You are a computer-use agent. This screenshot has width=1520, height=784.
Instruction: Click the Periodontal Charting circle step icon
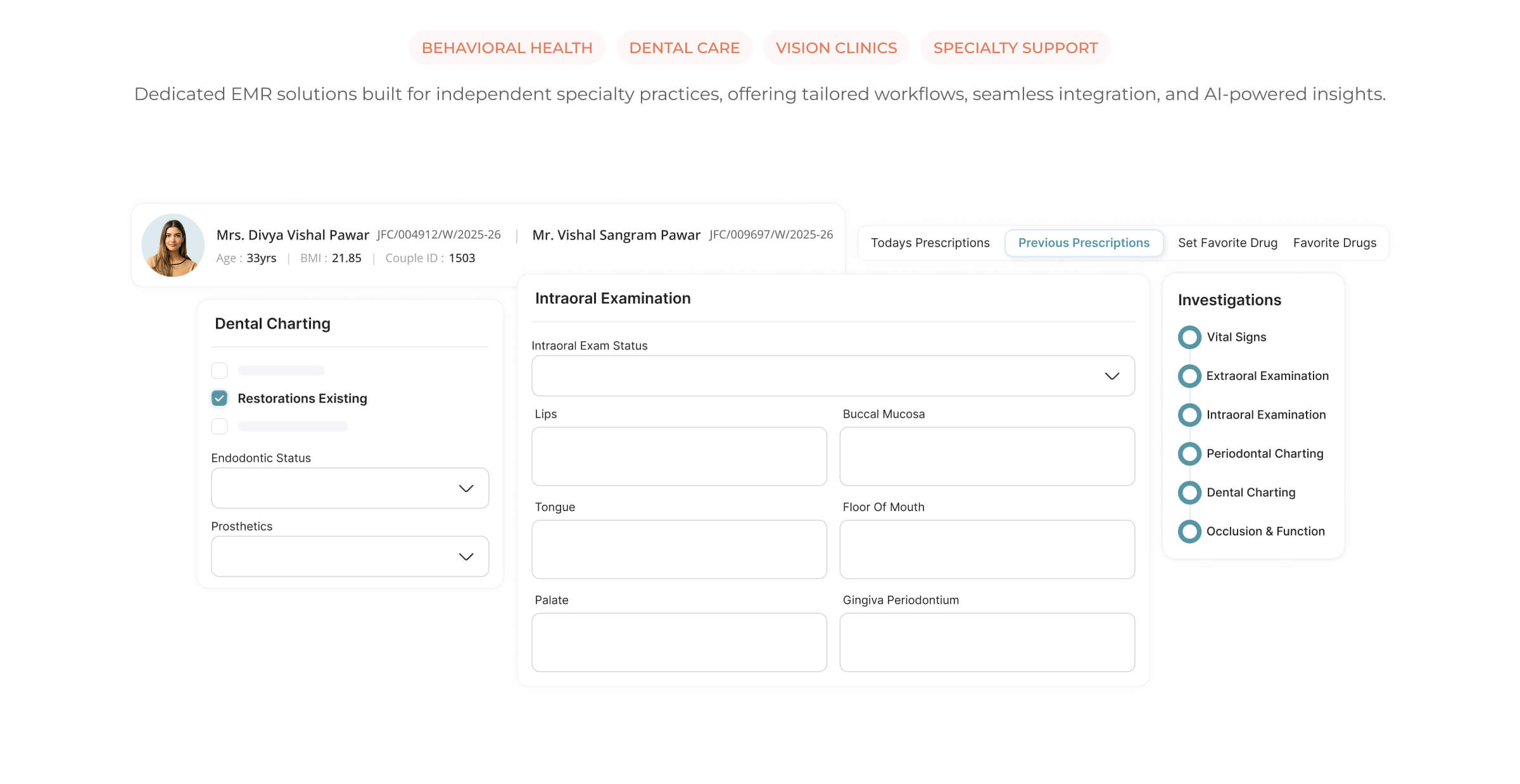[1189, 453]
